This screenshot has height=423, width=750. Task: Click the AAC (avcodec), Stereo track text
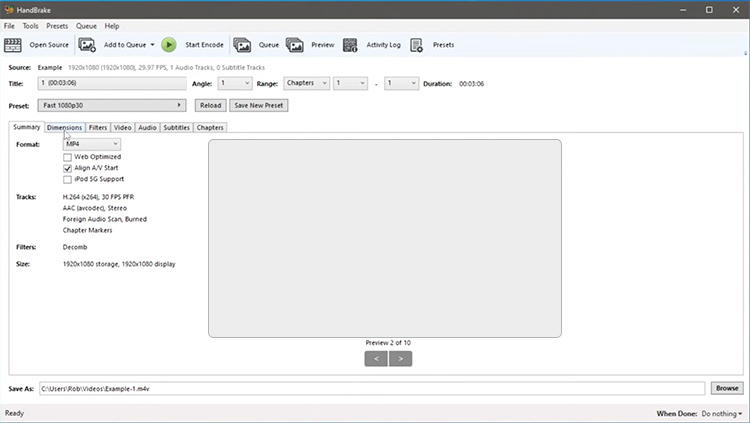(x=95, y=208)
